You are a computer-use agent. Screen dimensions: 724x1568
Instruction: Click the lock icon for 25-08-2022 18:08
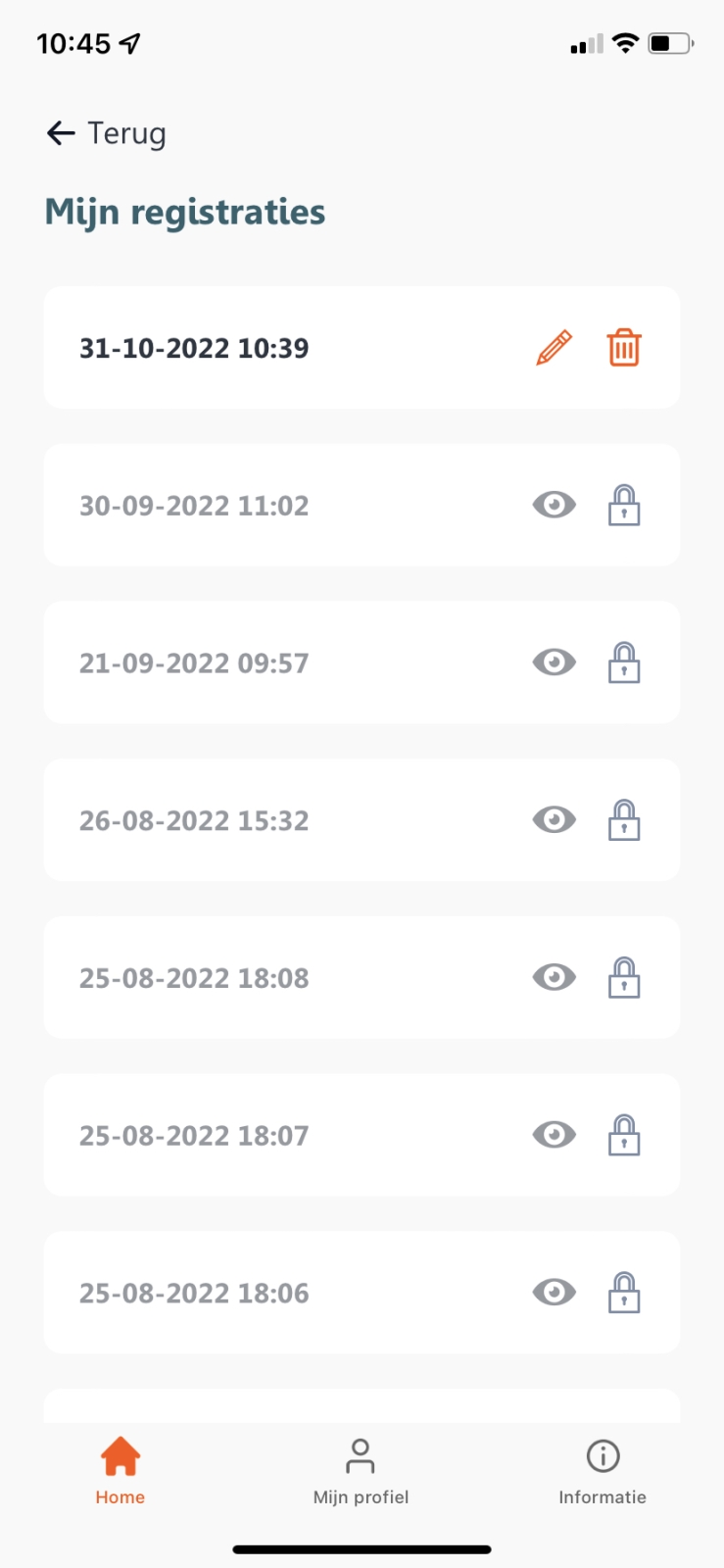pyautogui.click(x=624, y=978)
